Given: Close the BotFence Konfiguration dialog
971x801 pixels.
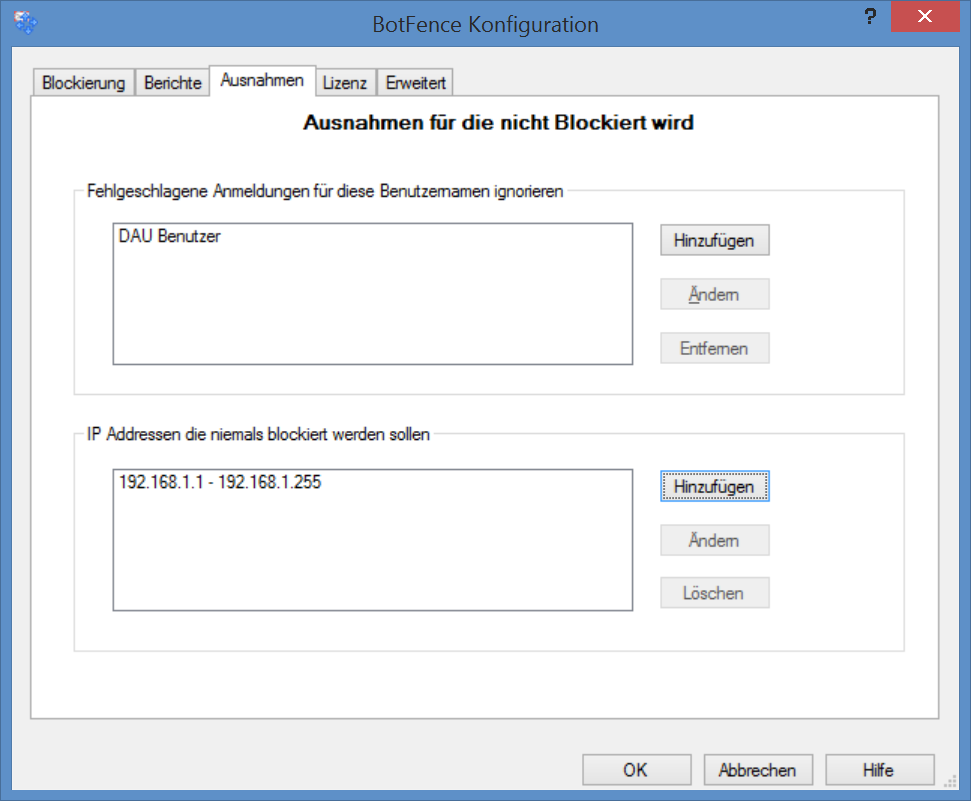Looking at the screenshot, I should tap(925, 16).
